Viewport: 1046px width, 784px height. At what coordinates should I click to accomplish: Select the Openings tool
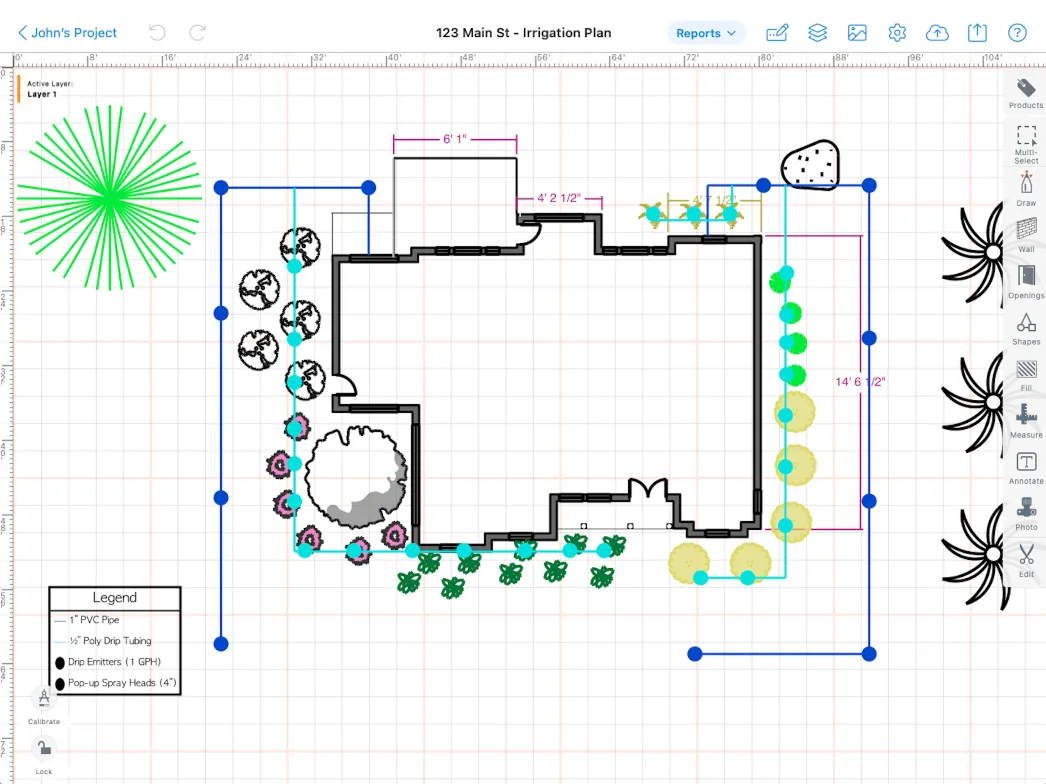[1026, 282]
